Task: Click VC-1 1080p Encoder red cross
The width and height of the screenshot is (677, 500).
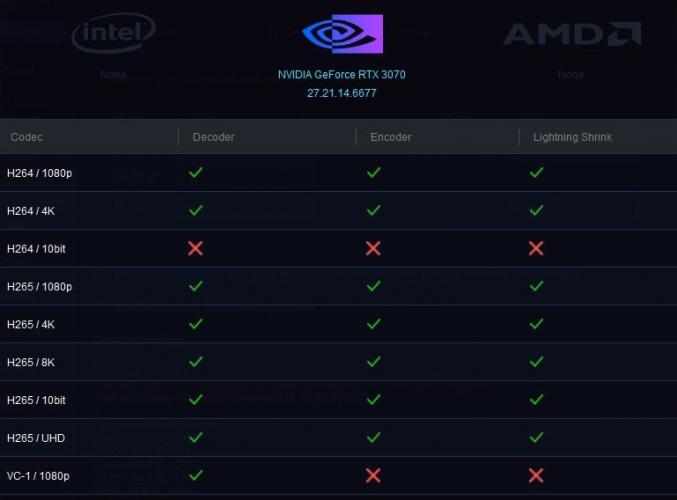Action: 373,475
